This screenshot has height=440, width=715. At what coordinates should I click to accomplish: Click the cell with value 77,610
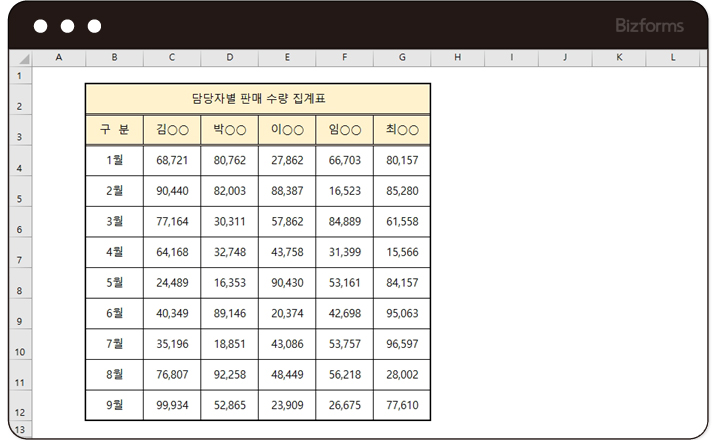[x=402, y=405]
